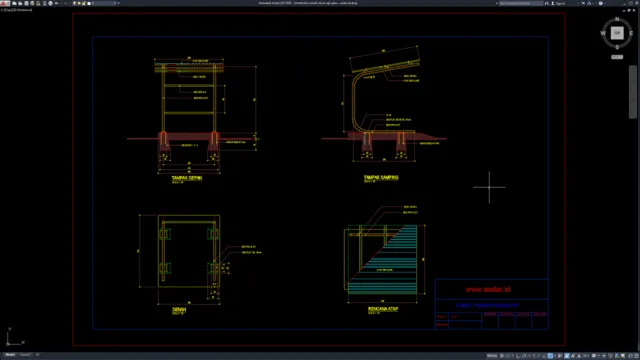Open the AutoCAD application menu logo

point(5,3)
